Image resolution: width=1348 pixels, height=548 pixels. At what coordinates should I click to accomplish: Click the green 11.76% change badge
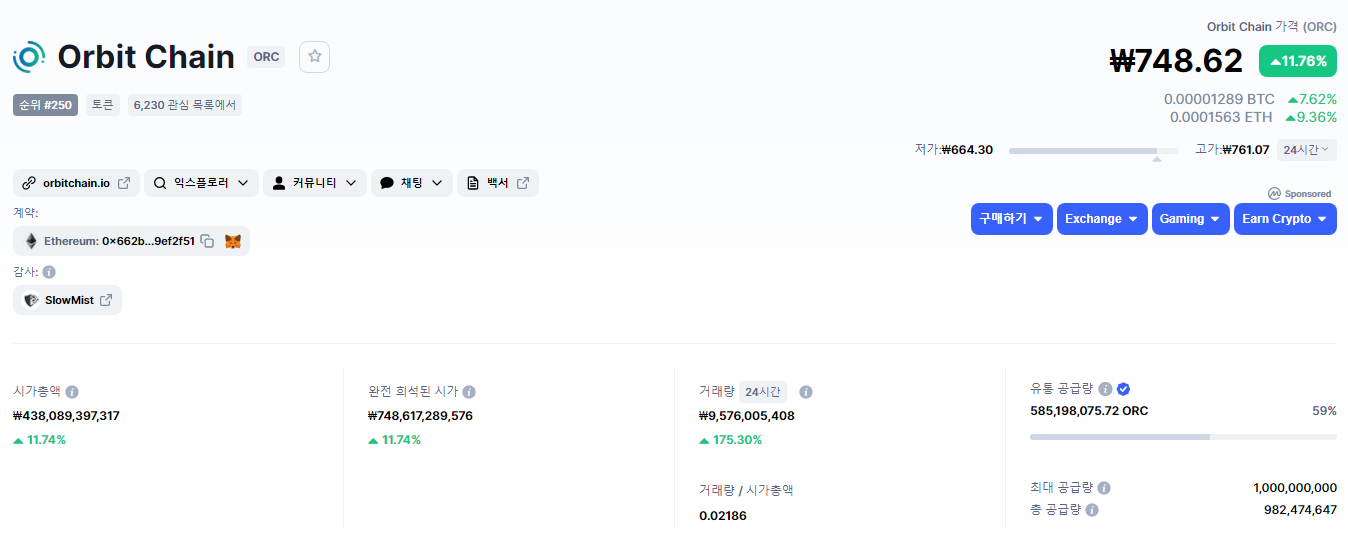point(1298,61)
